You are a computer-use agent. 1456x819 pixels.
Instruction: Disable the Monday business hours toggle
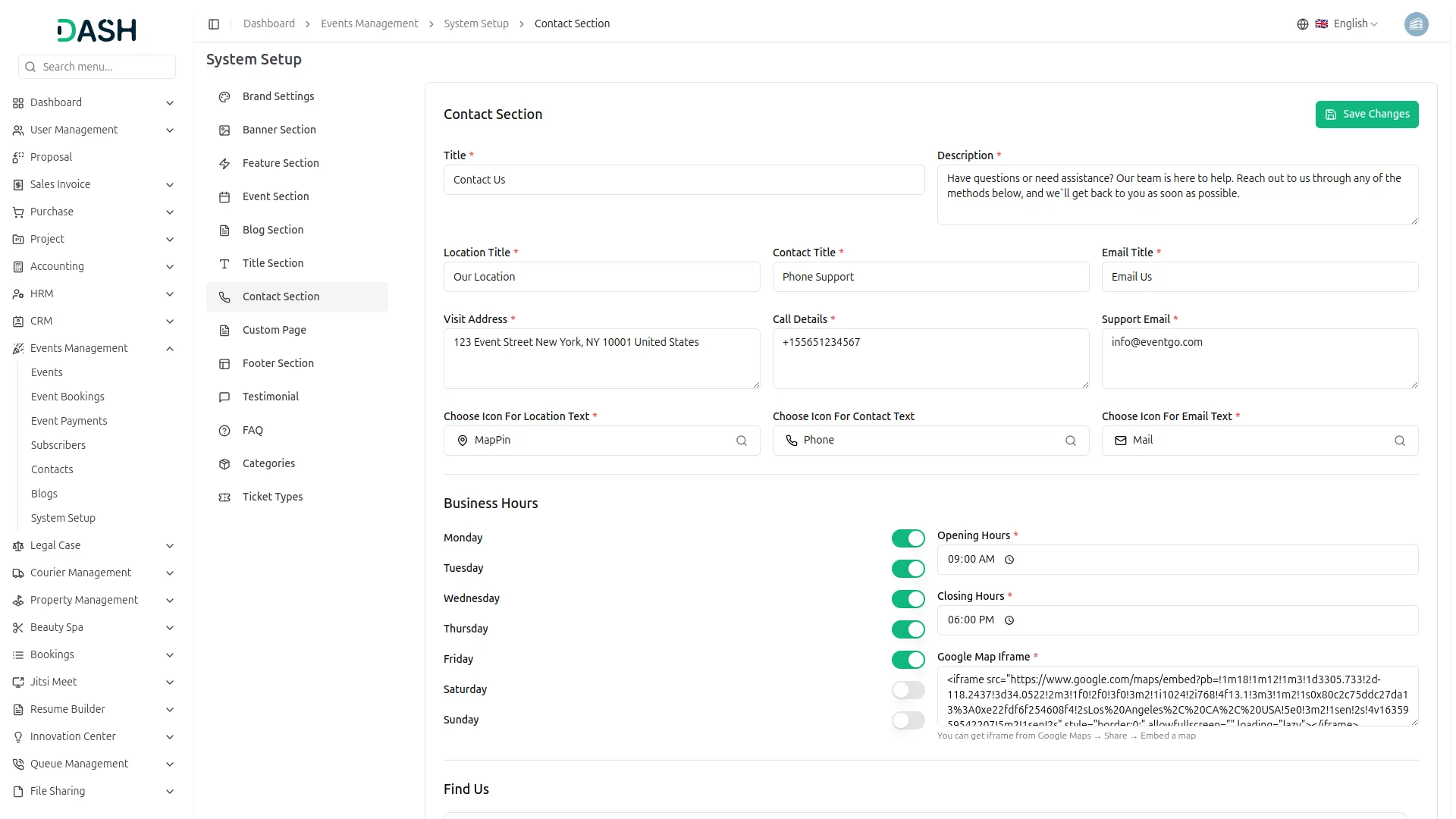click(x=908, y=538)
